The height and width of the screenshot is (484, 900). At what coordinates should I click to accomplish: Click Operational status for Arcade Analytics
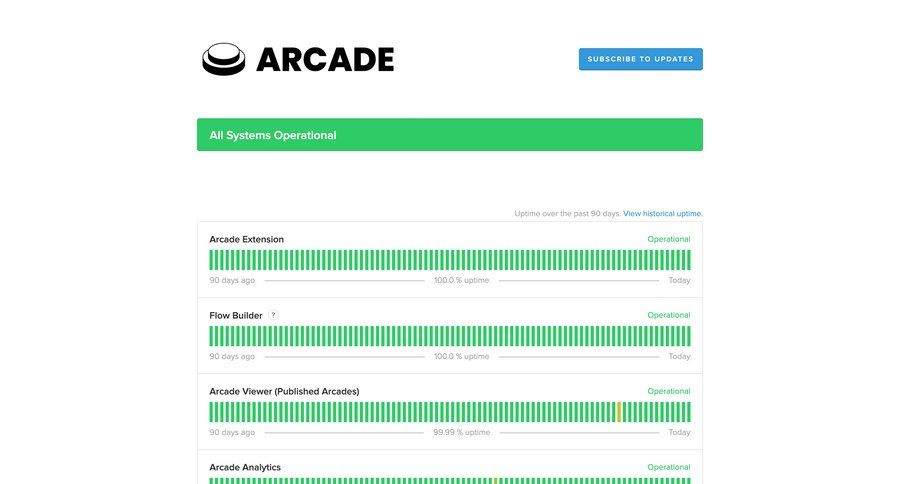click(x=669, y=467)
